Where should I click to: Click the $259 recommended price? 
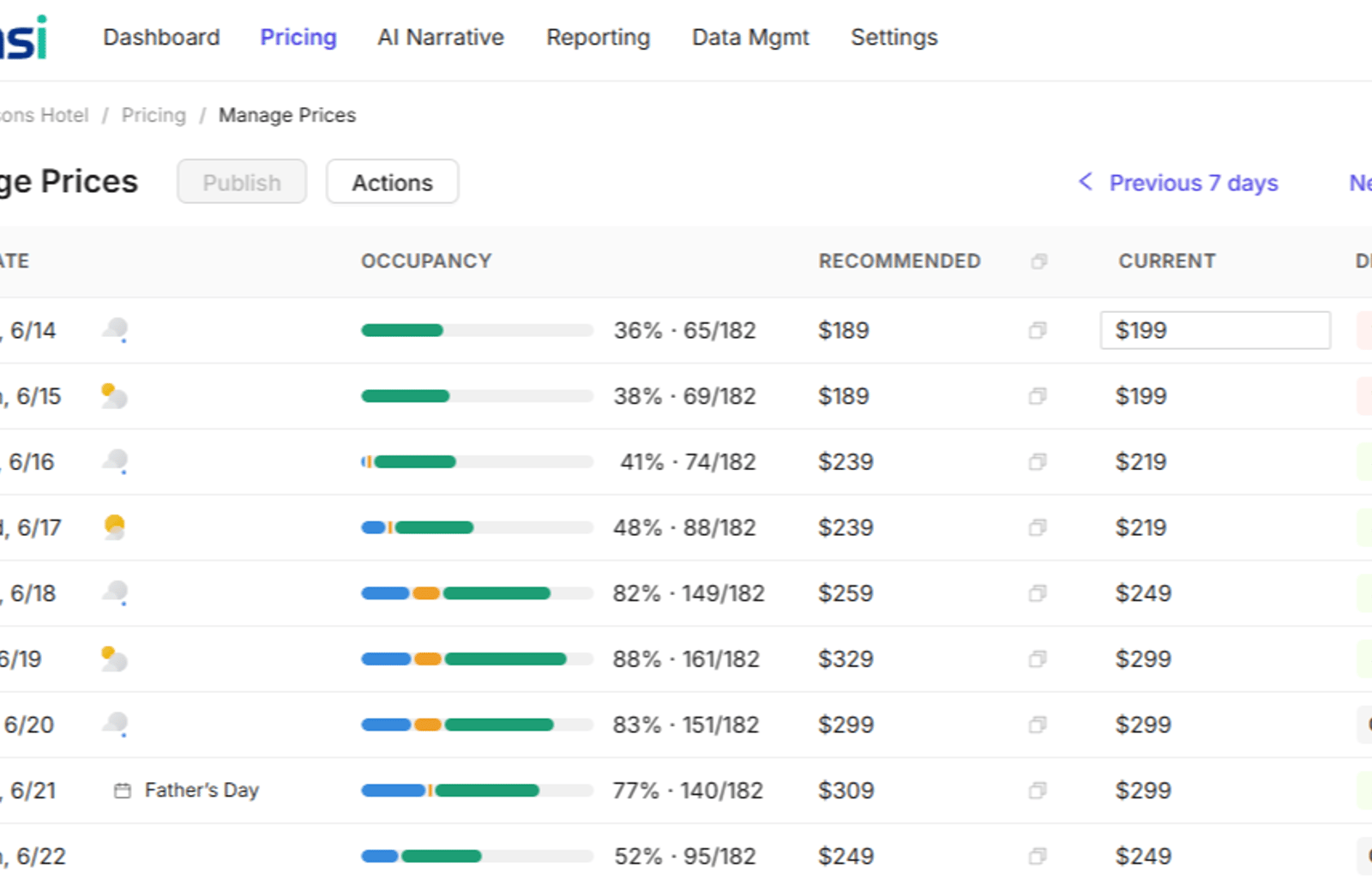point(845,593)
